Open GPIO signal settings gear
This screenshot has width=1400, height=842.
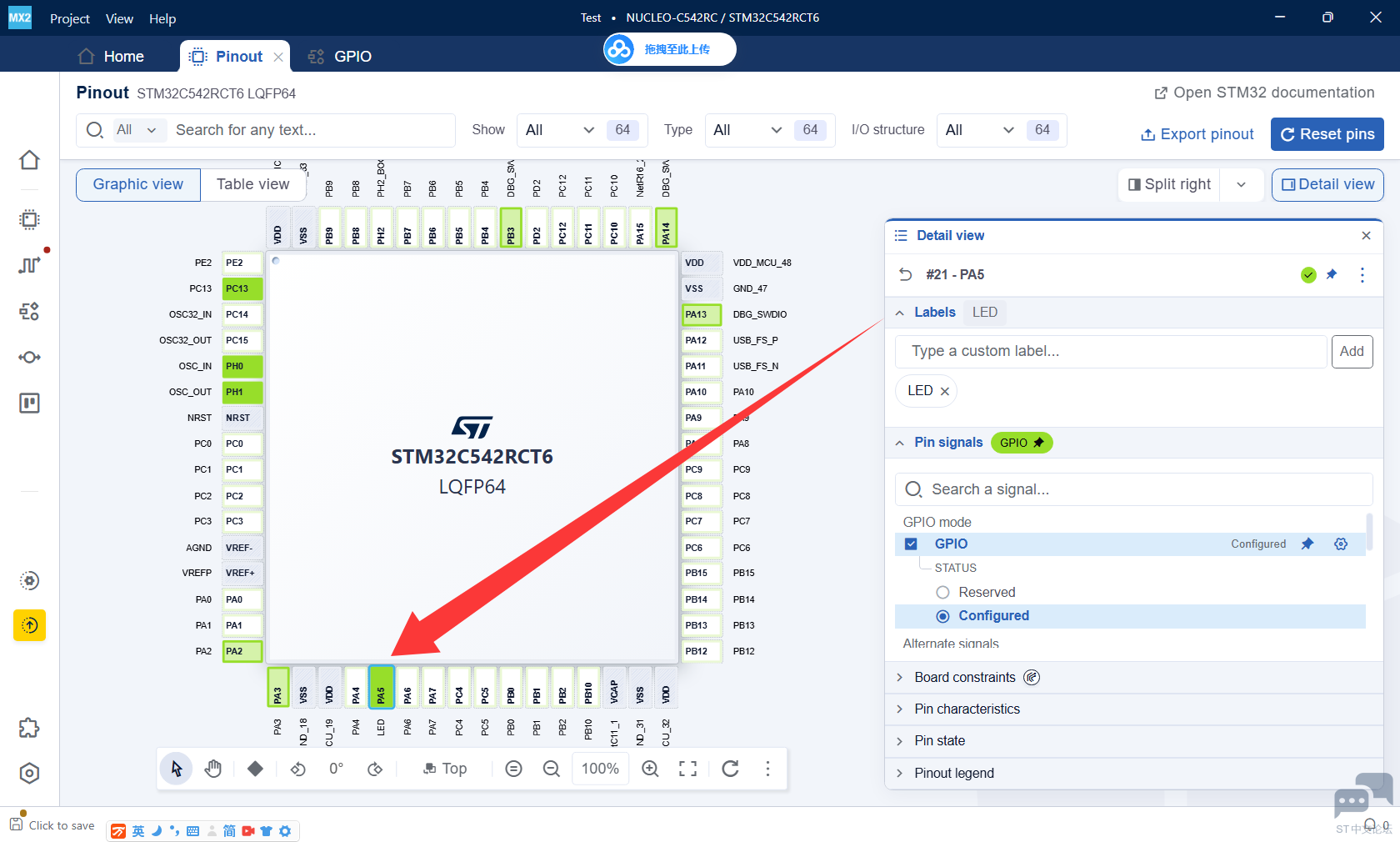coord(1341,544)
